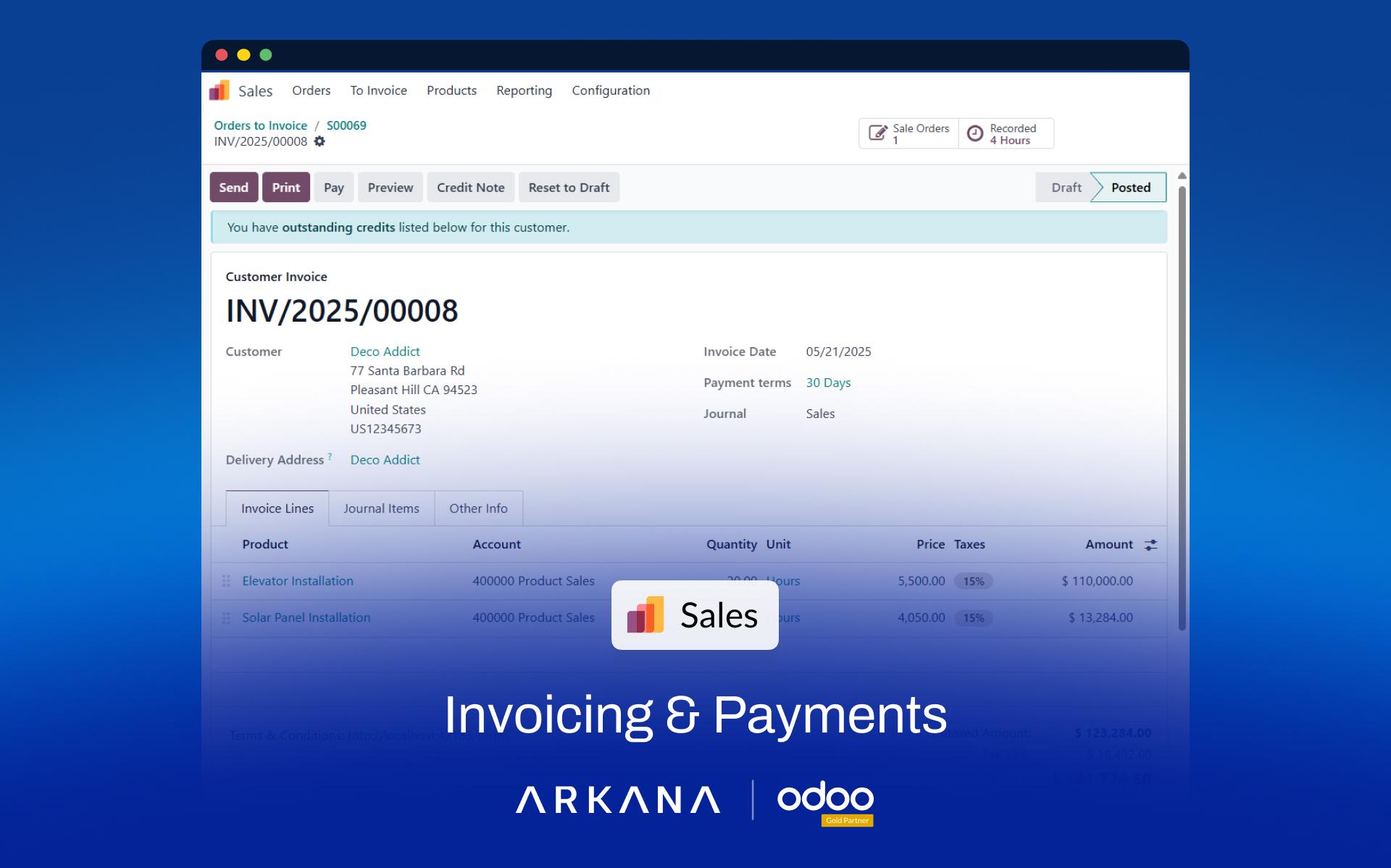Click the Send button

tap(234, 187)
